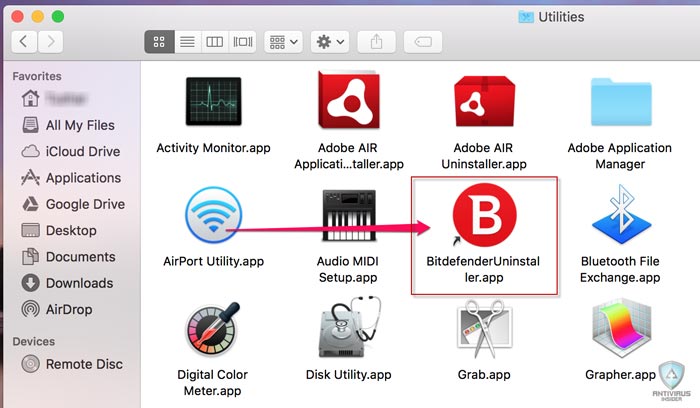700x408 pixels.
Task: Click the 'Bluetooth File Exchange.app' file name
Action: click(x=620, y=269)
